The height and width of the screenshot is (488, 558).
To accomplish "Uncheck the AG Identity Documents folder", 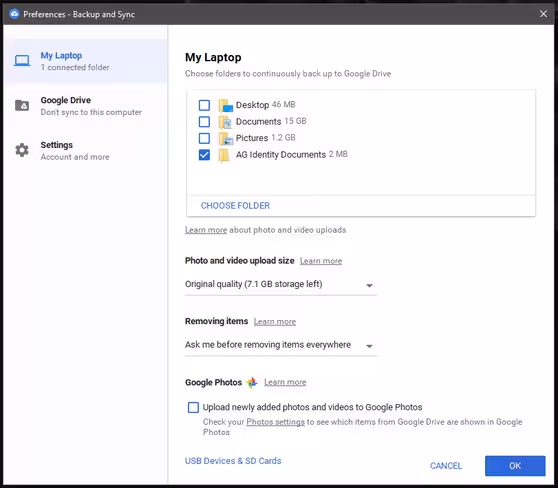I will coord(204,155).
